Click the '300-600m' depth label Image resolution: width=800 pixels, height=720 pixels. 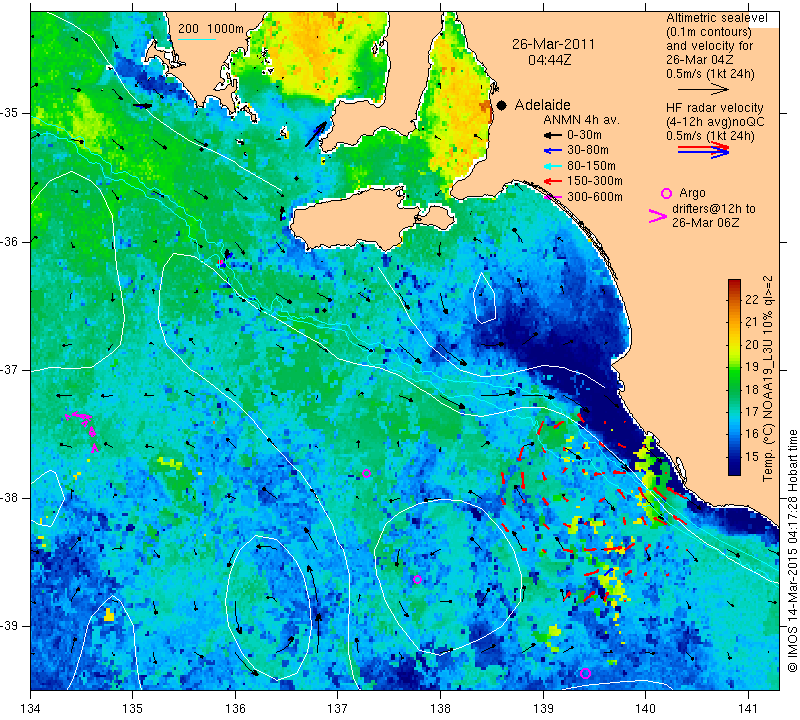click(x=594, y=197)
